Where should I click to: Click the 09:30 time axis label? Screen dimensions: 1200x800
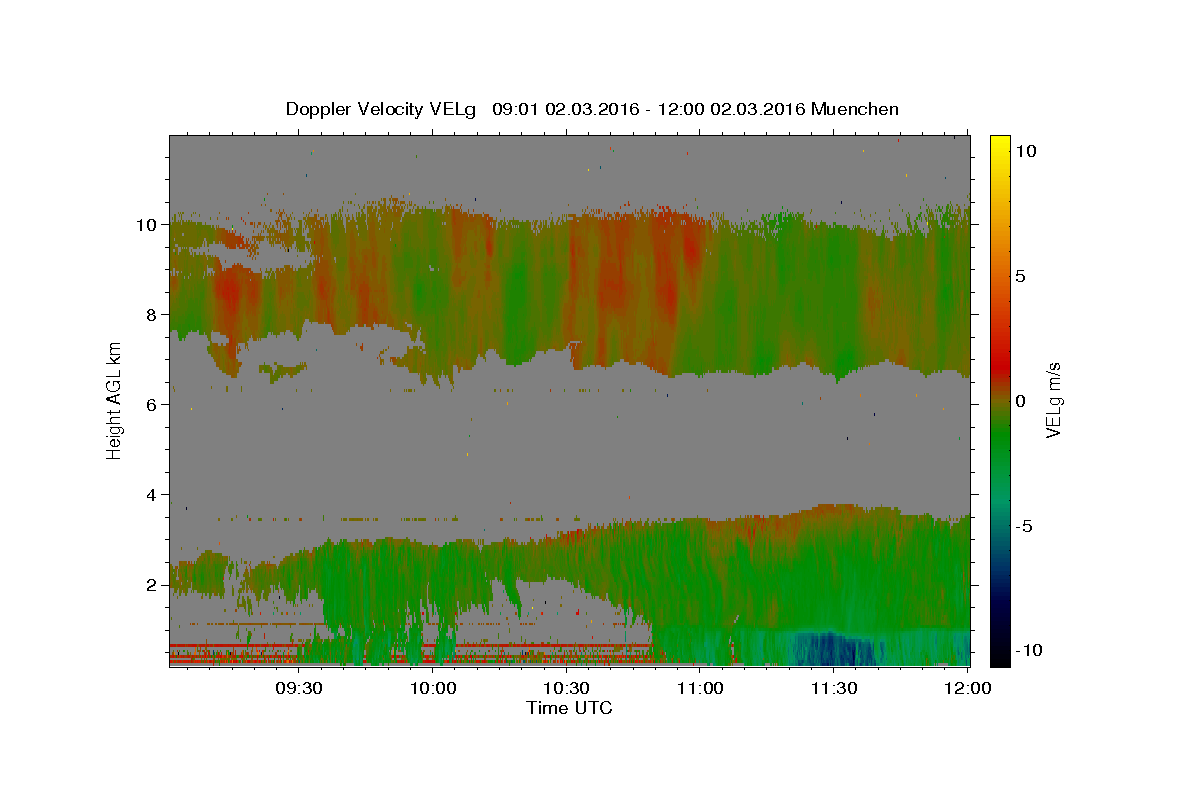click(x=298, y=689)
